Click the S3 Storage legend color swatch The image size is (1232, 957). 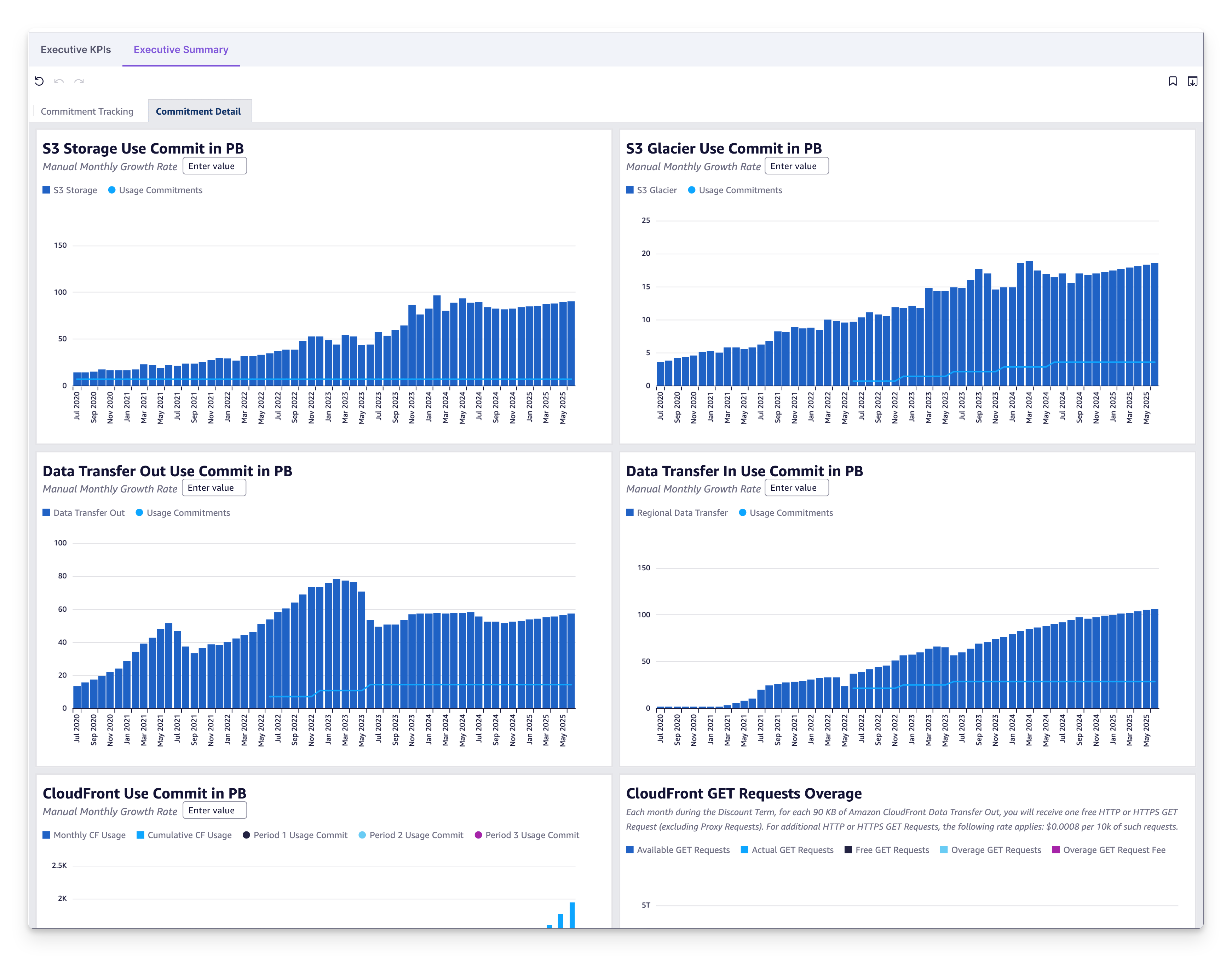[x=46, y=190]
